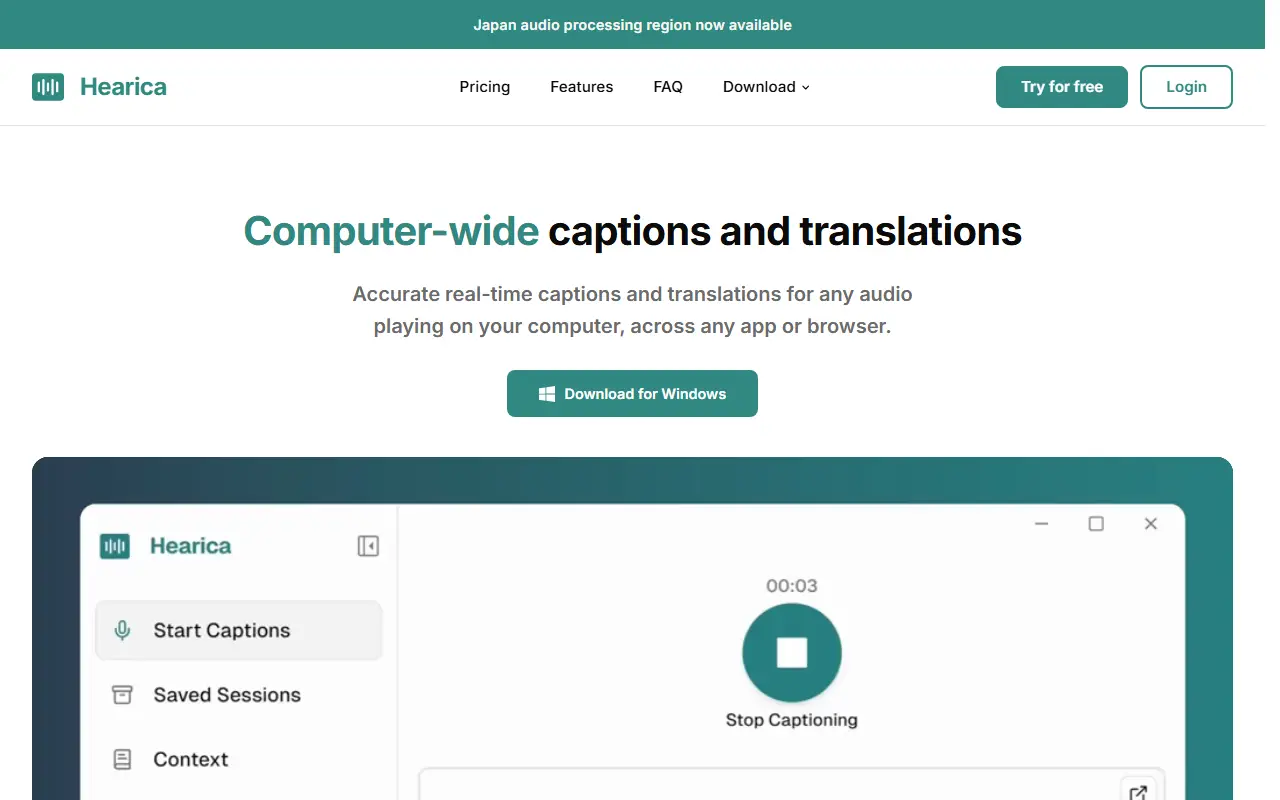1280x800 pixels.
Task: Click the Hearica logo icon in the app preview
Action: pos(115,546)
